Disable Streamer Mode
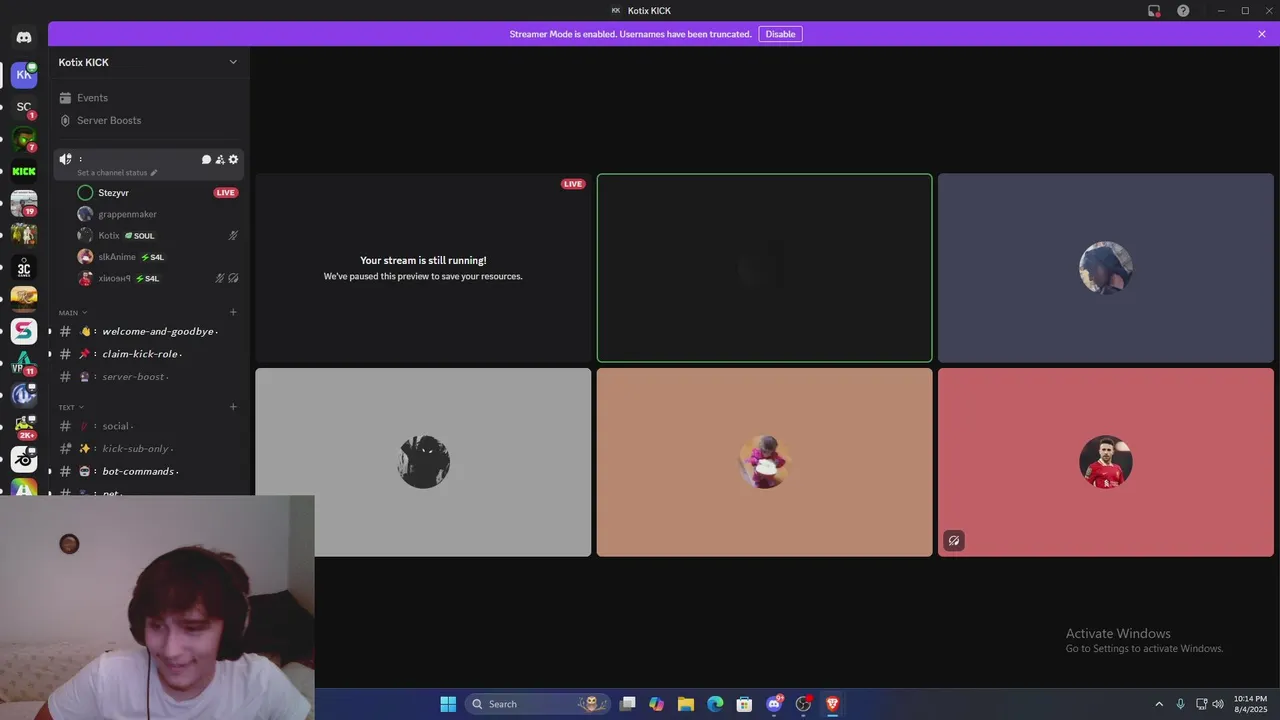Screen dimensions: 1280x720 (780, 34)
